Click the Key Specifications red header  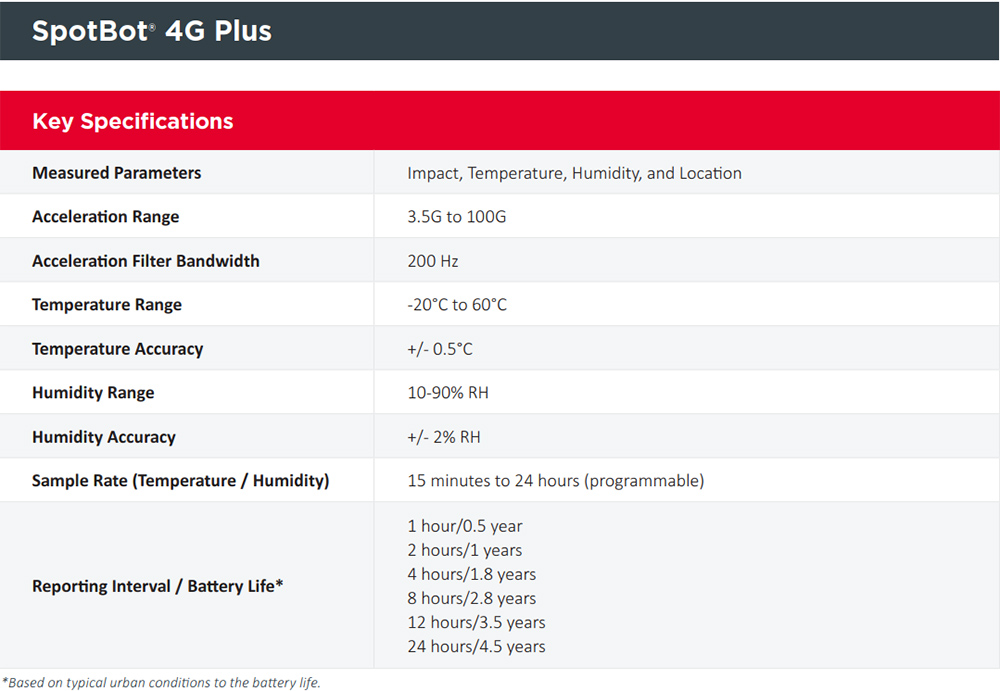(x=133, y=122)
